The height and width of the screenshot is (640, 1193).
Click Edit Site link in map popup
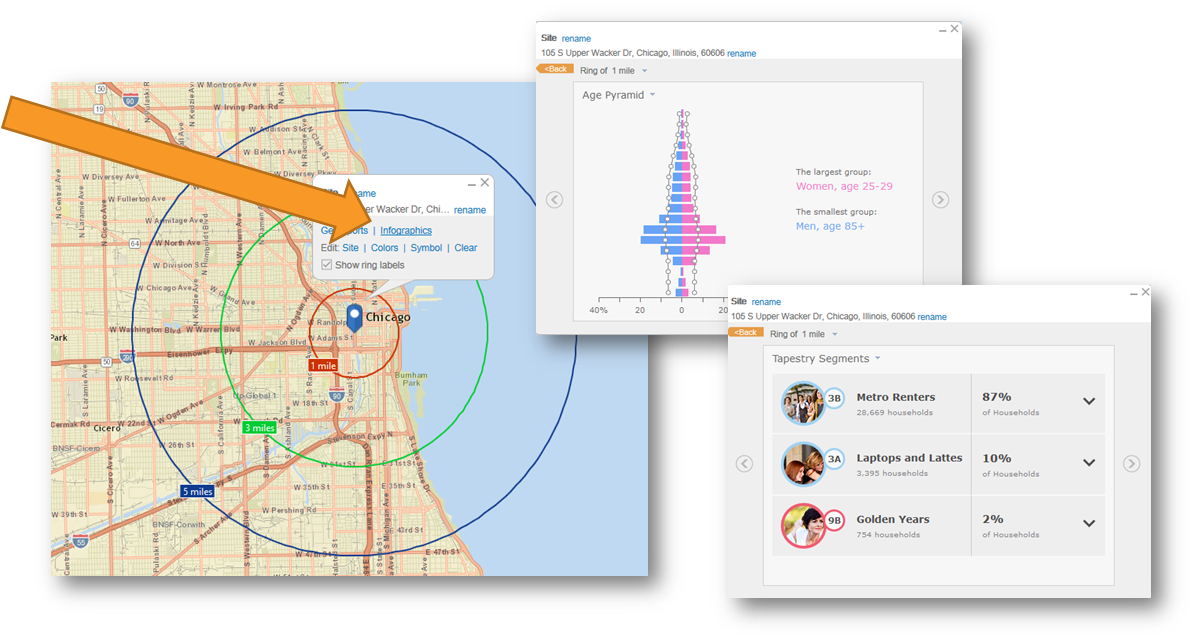click(x=350, y=248)
